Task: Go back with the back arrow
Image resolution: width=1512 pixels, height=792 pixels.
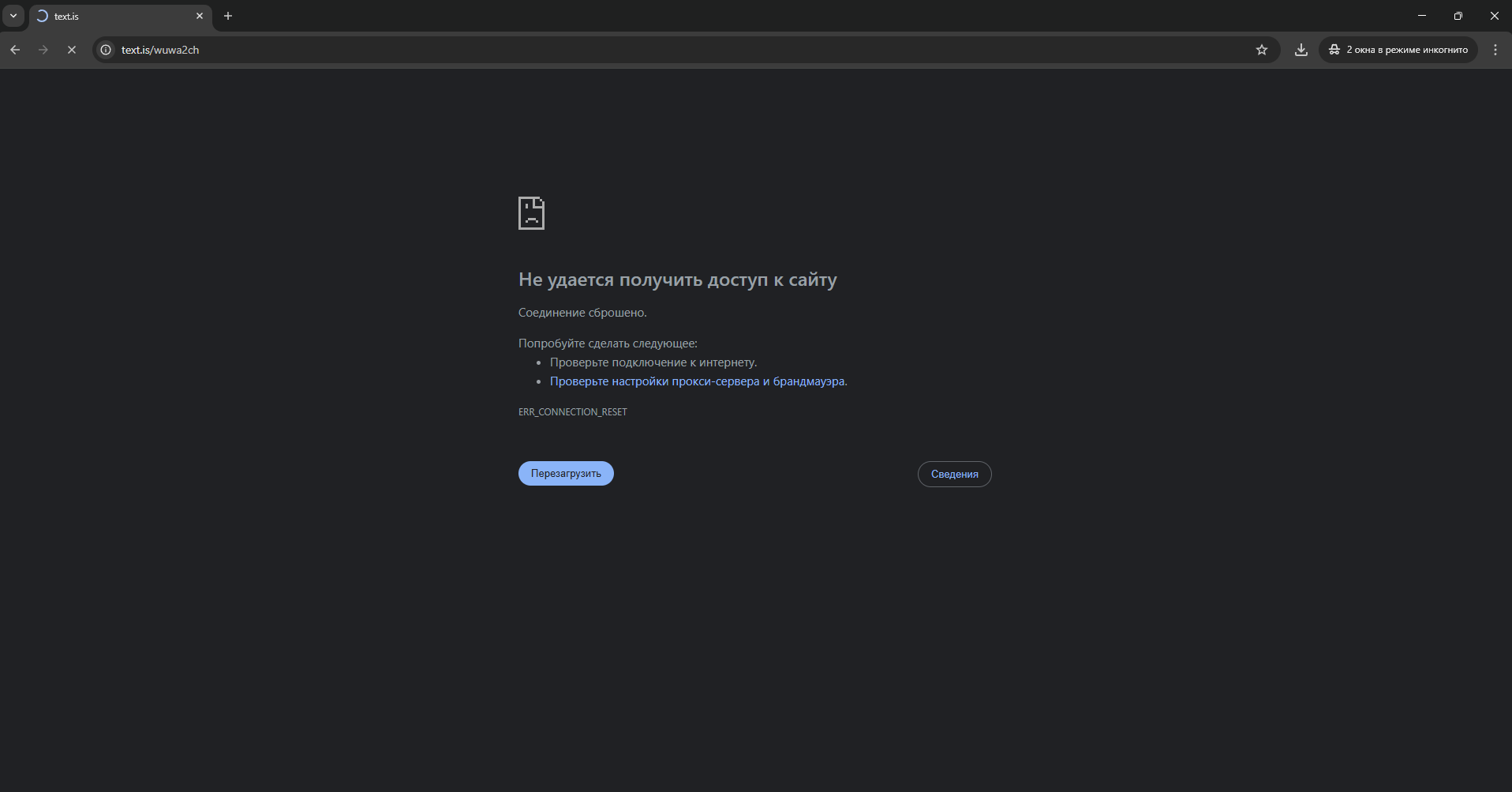Action: (x=15, y=50)
